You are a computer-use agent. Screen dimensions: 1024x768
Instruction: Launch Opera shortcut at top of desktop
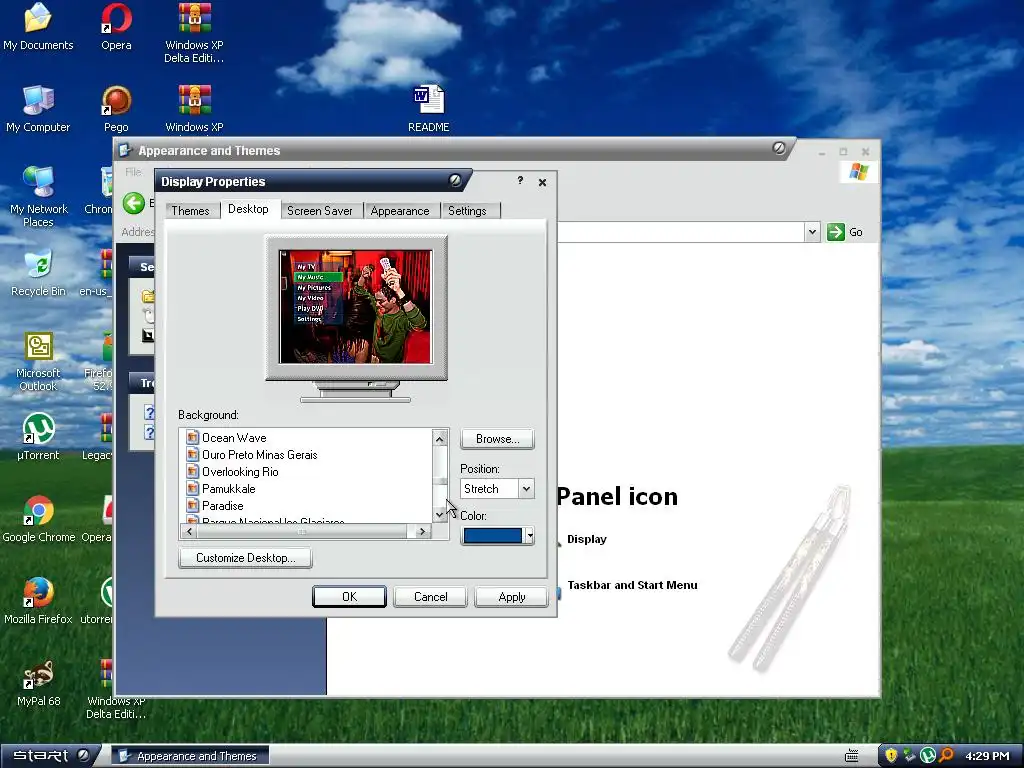[x=116, y=27]
